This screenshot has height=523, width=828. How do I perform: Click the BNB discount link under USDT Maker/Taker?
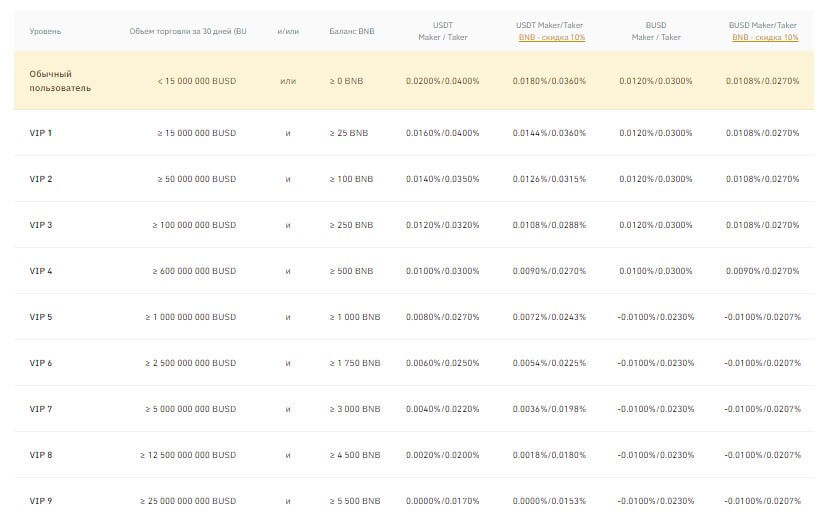click(x=552, y=37)
